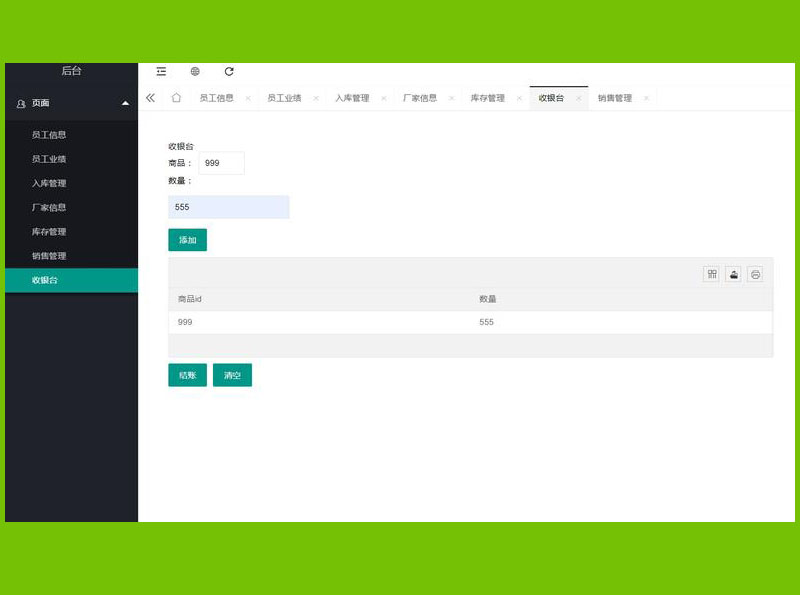Close the 销售管理 tab
Screen dimensions: 800x595
(646, 98)
